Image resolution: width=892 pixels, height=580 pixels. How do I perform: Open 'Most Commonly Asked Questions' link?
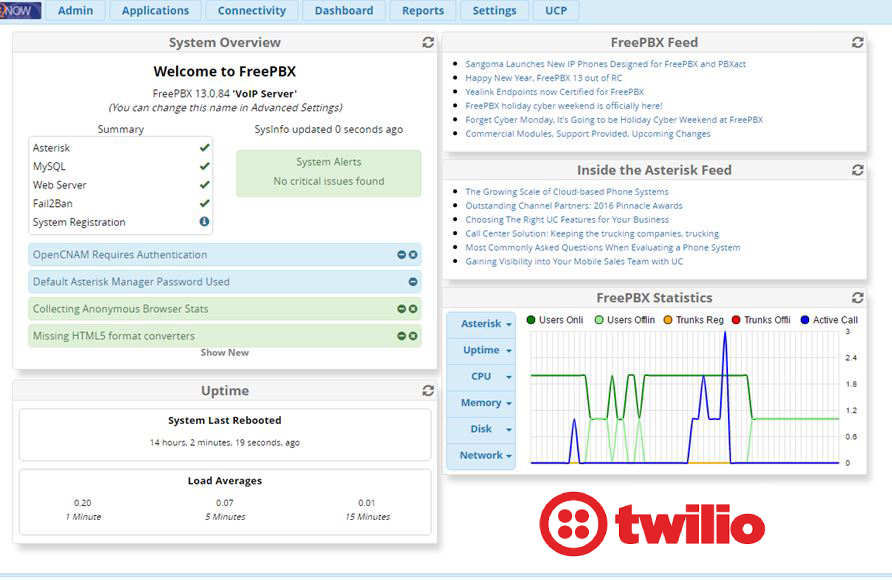point(602,248)
